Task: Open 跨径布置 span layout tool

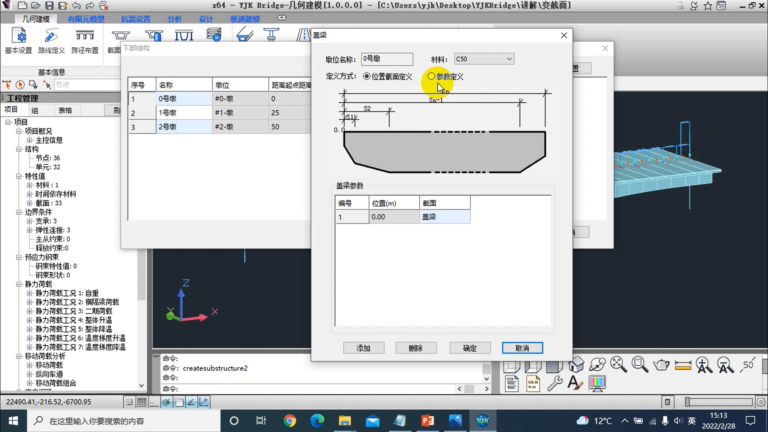Action: click(x=85, y=41)
